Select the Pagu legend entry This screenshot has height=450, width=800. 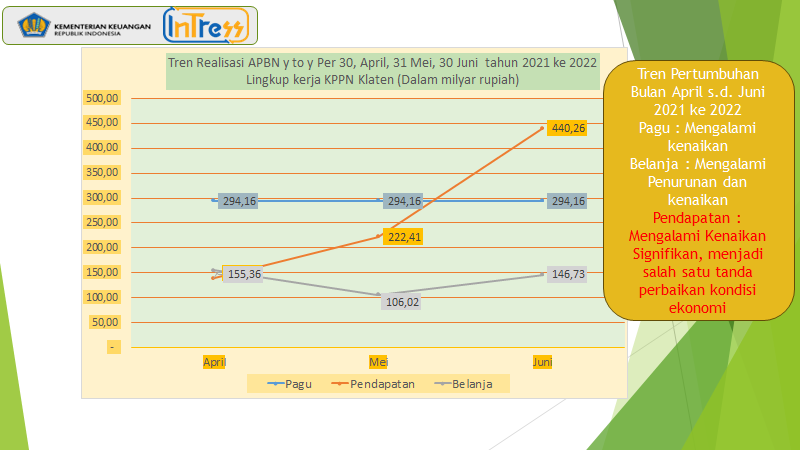(x=290, y=383)
